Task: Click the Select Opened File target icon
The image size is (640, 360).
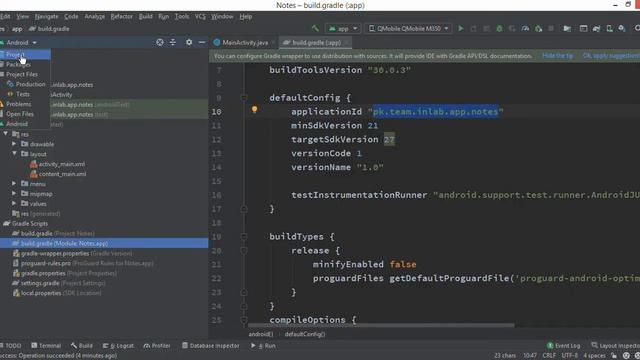Action: pos(160,42)
